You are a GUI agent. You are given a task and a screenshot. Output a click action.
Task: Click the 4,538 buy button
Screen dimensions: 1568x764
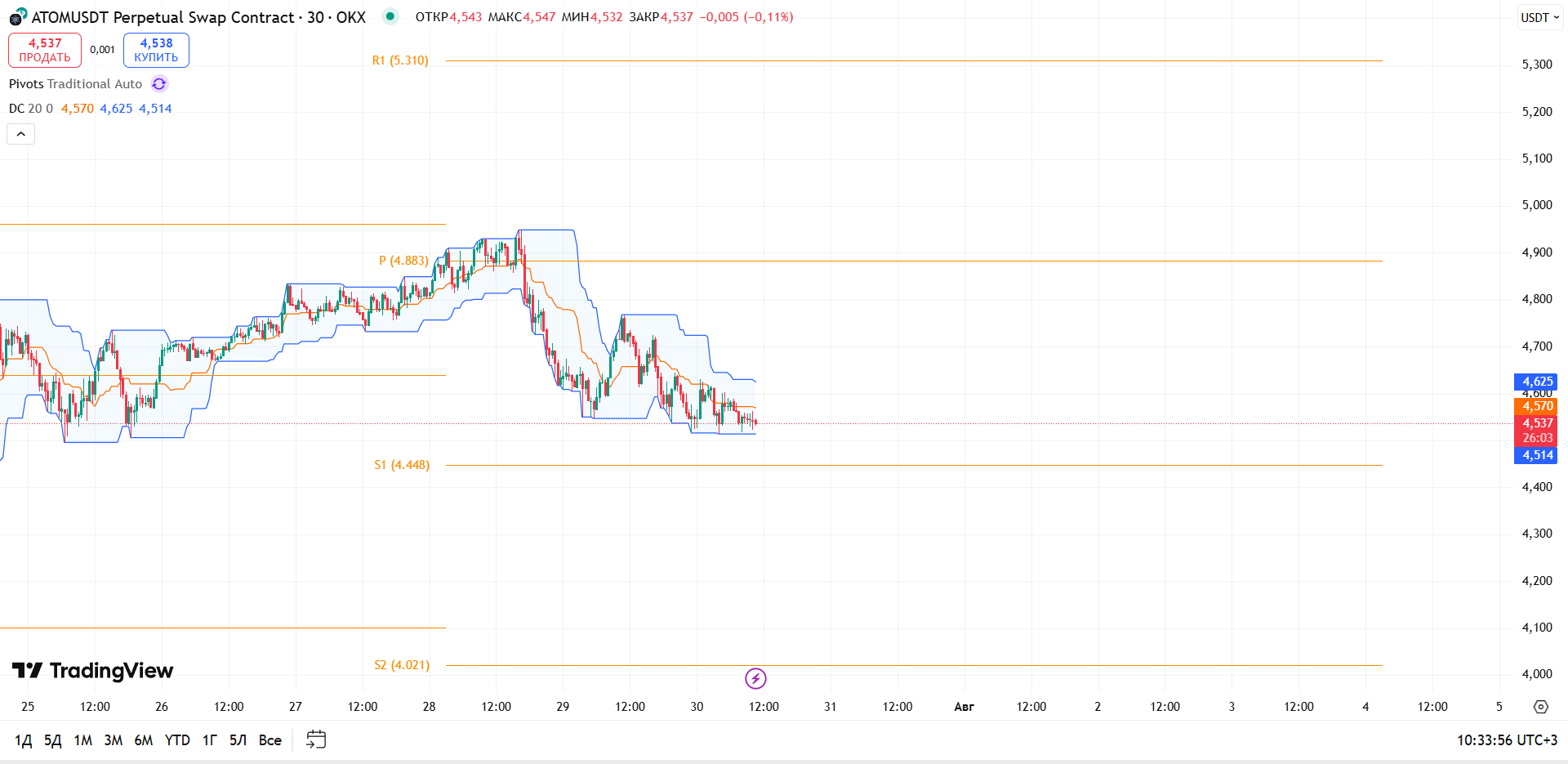[156, 50]
